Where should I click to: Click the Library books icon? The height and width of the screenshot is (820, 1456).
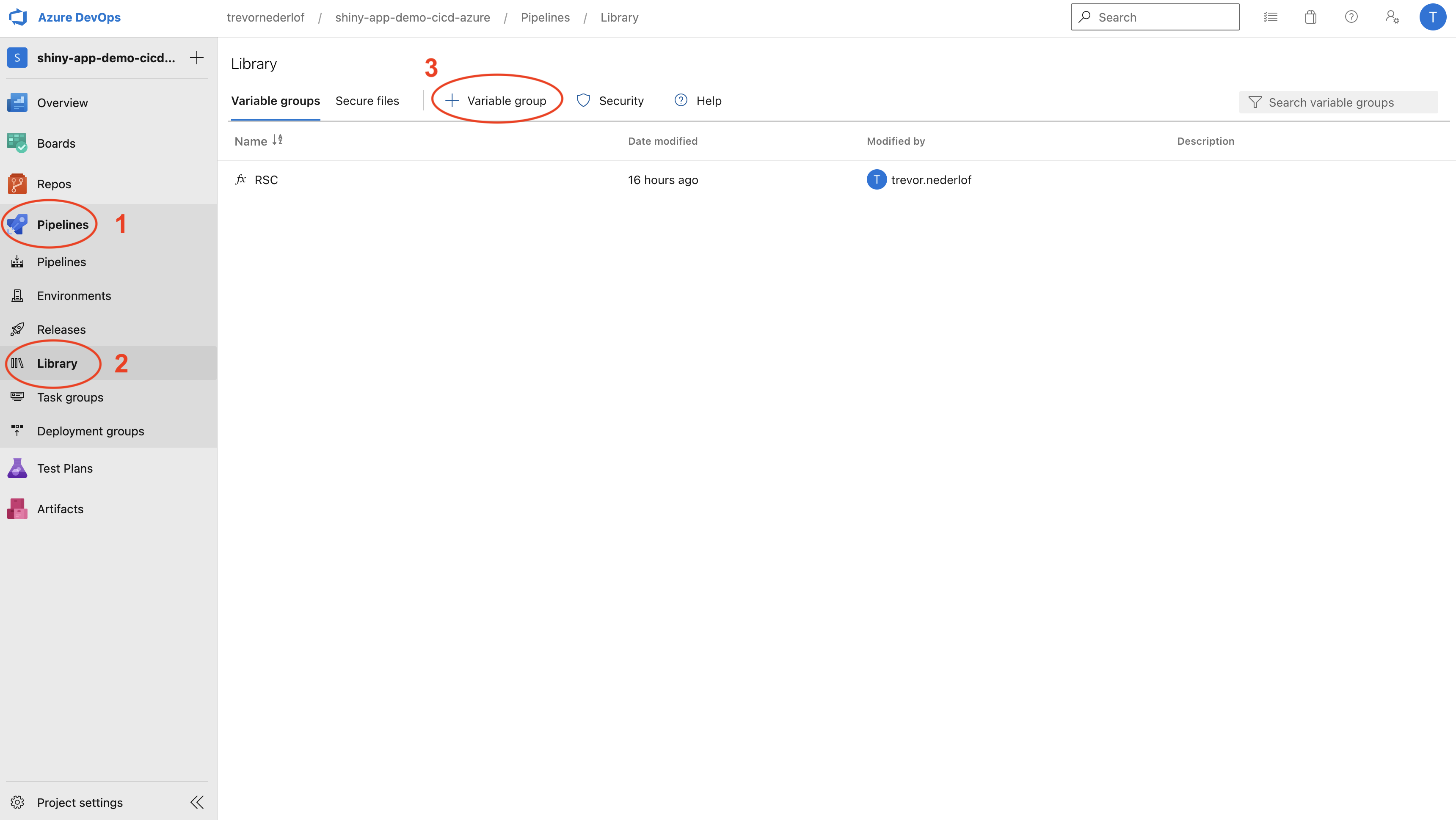tap(17, 363)
